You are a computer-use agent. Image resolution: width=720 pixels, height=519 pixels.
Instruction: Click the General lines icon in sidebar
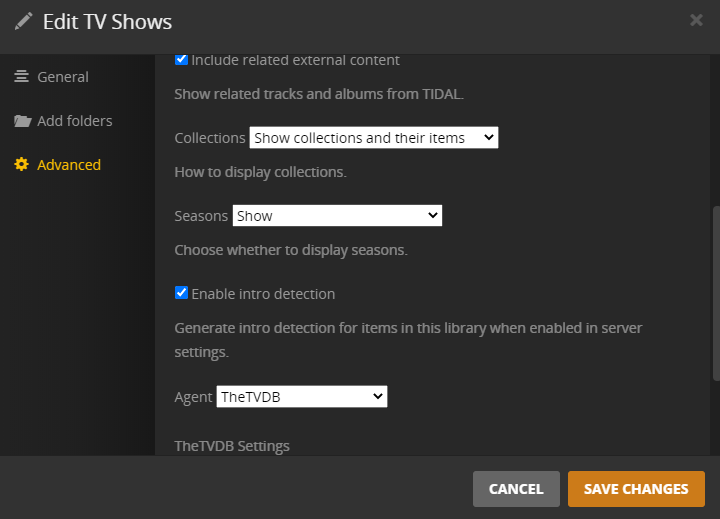21,77
